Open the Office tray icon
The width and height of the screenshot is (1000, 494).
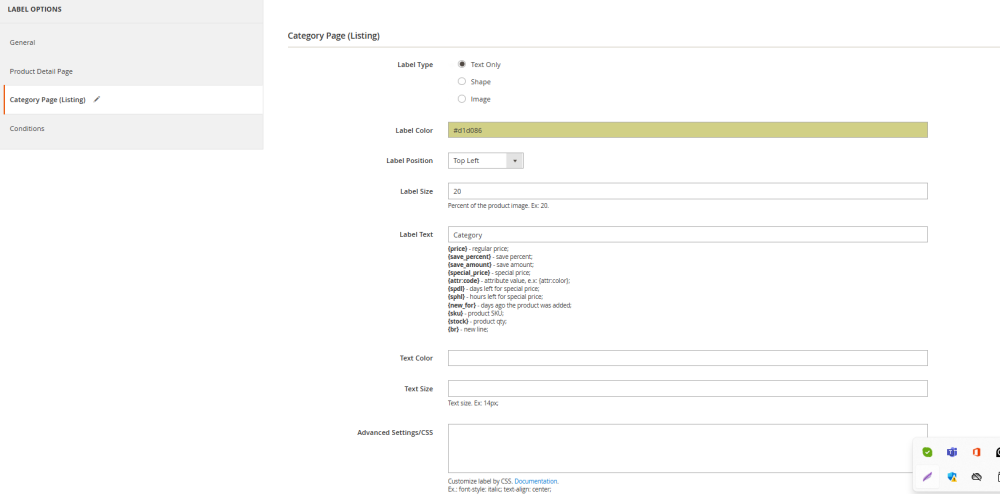(x=976, y=452)
